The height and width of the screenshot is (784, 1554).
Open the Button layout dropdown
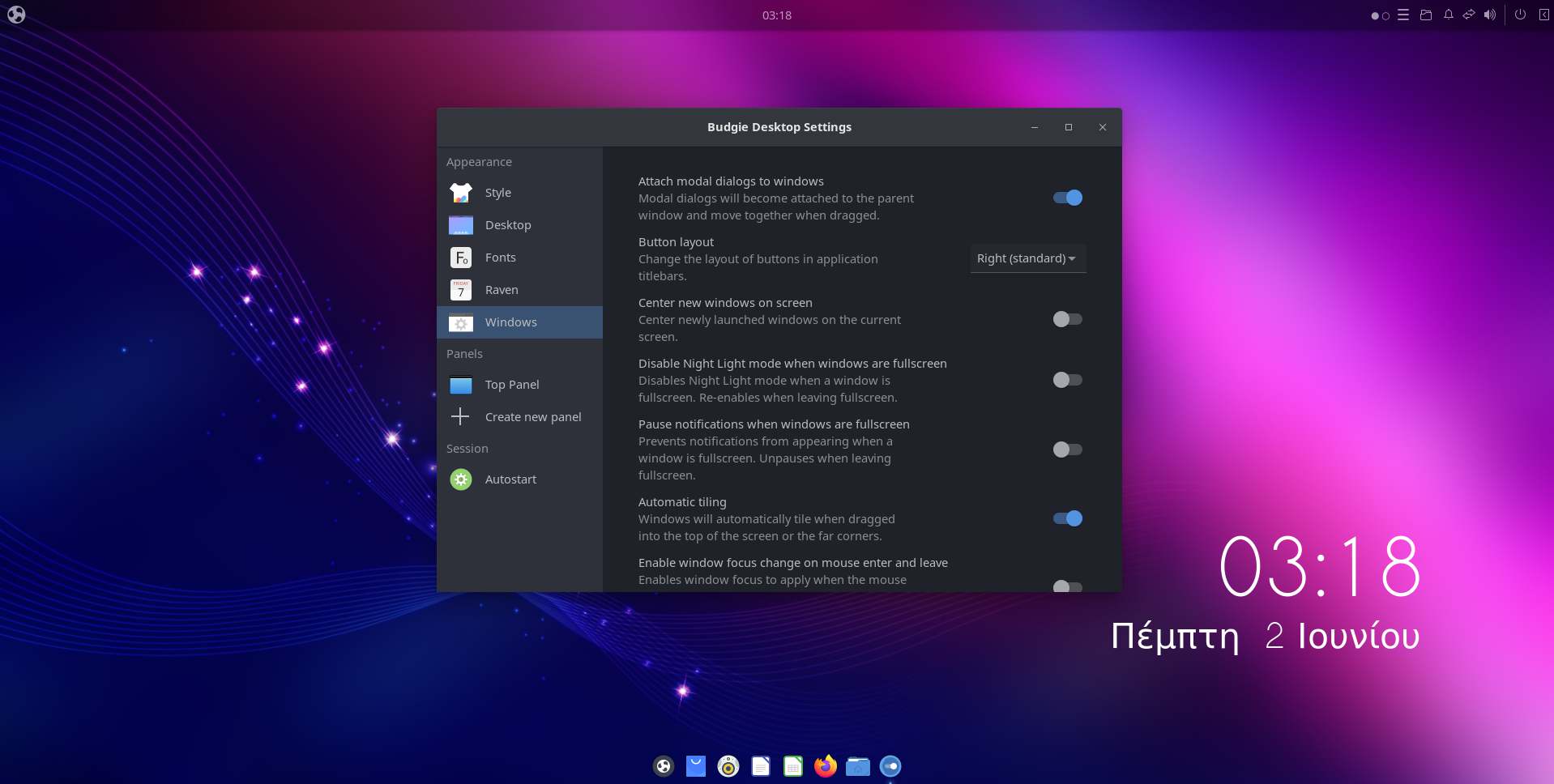point(1027,258)
